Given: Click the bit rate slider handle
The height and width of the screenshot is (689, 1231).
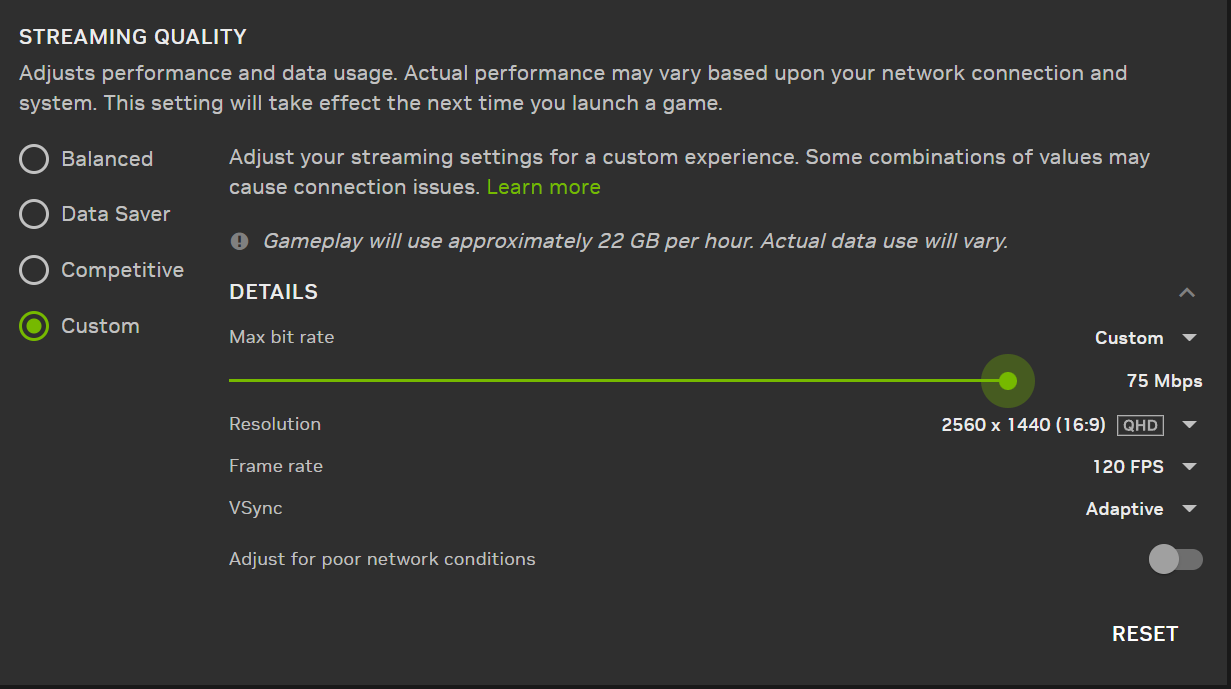Looking at the screenshot, I should coord(1007,381).
